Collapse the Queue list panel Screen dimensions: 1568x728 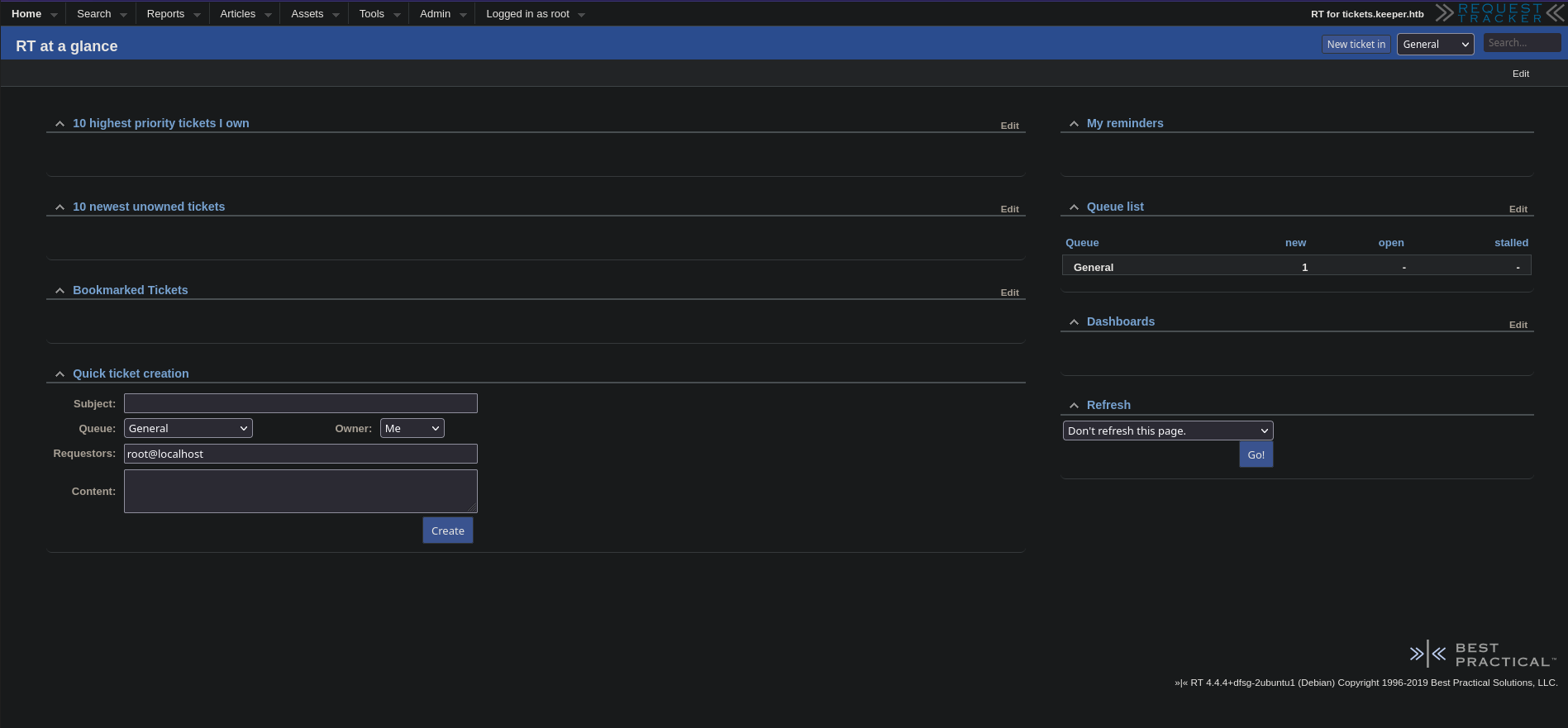1074,207
